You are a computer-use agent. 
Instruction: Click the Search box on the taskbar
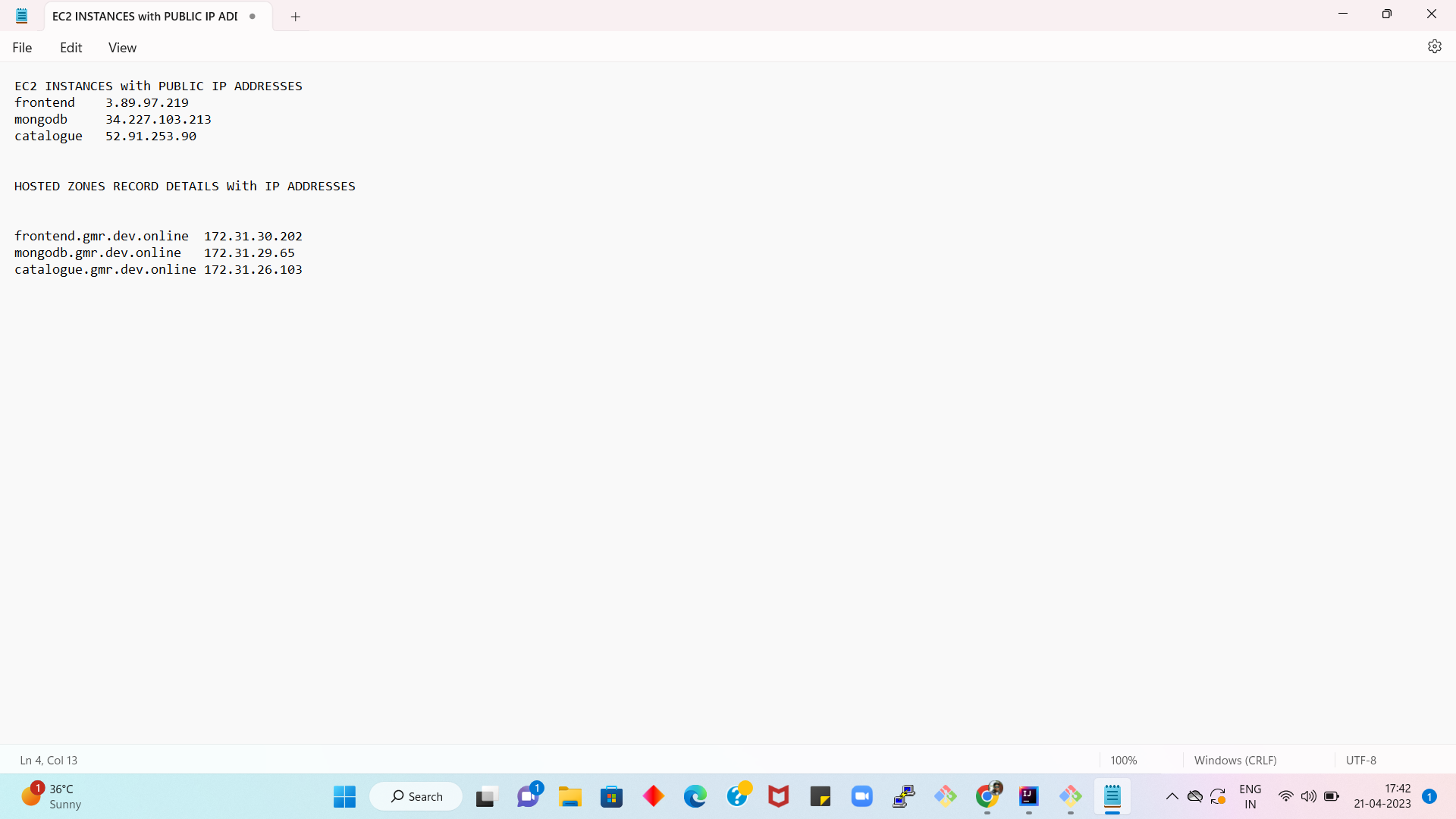coord(415,796)
